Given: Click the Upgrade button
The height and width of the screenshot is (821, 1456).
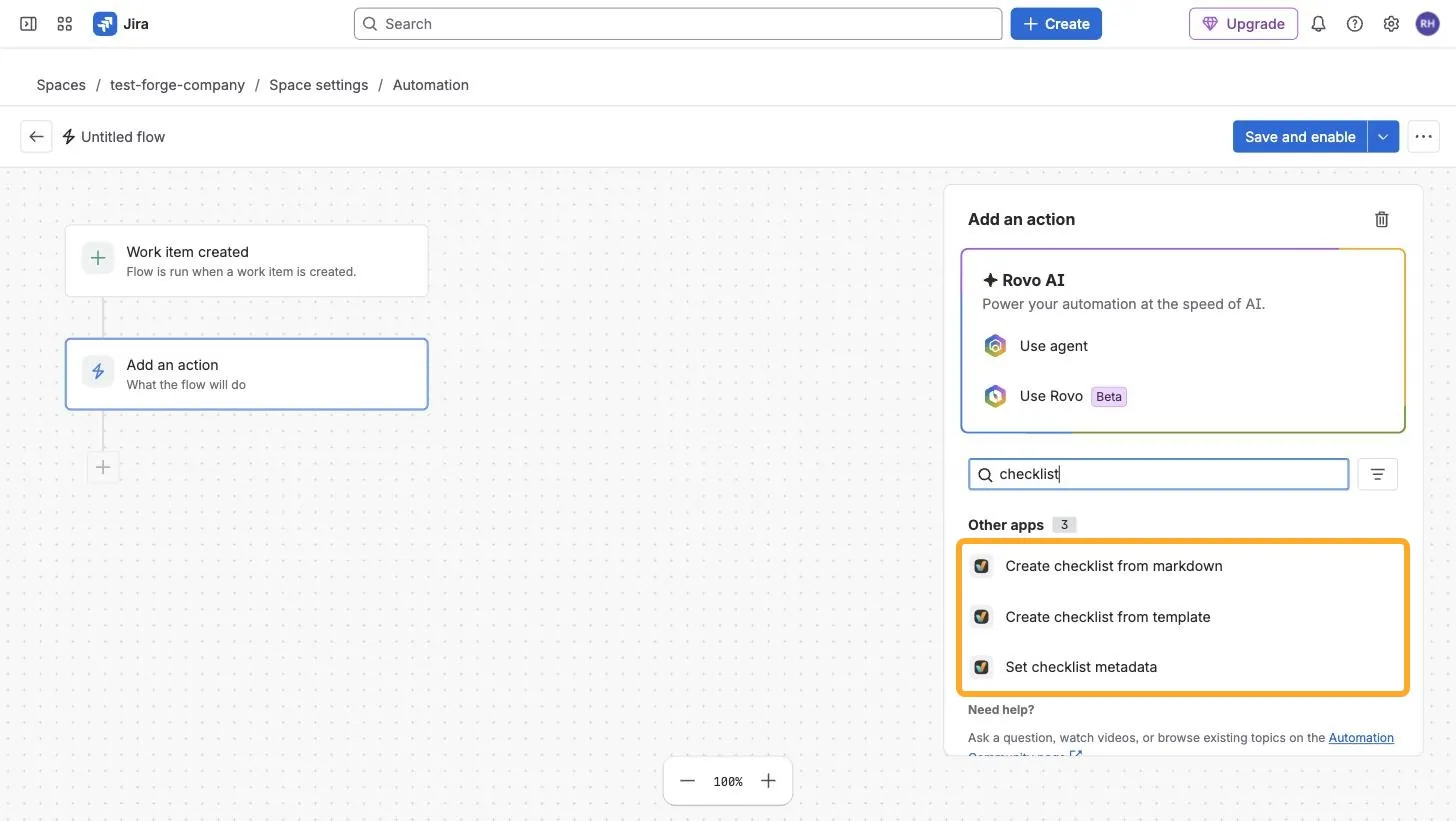Looking at the screenshot, I should pos(1243,24).
